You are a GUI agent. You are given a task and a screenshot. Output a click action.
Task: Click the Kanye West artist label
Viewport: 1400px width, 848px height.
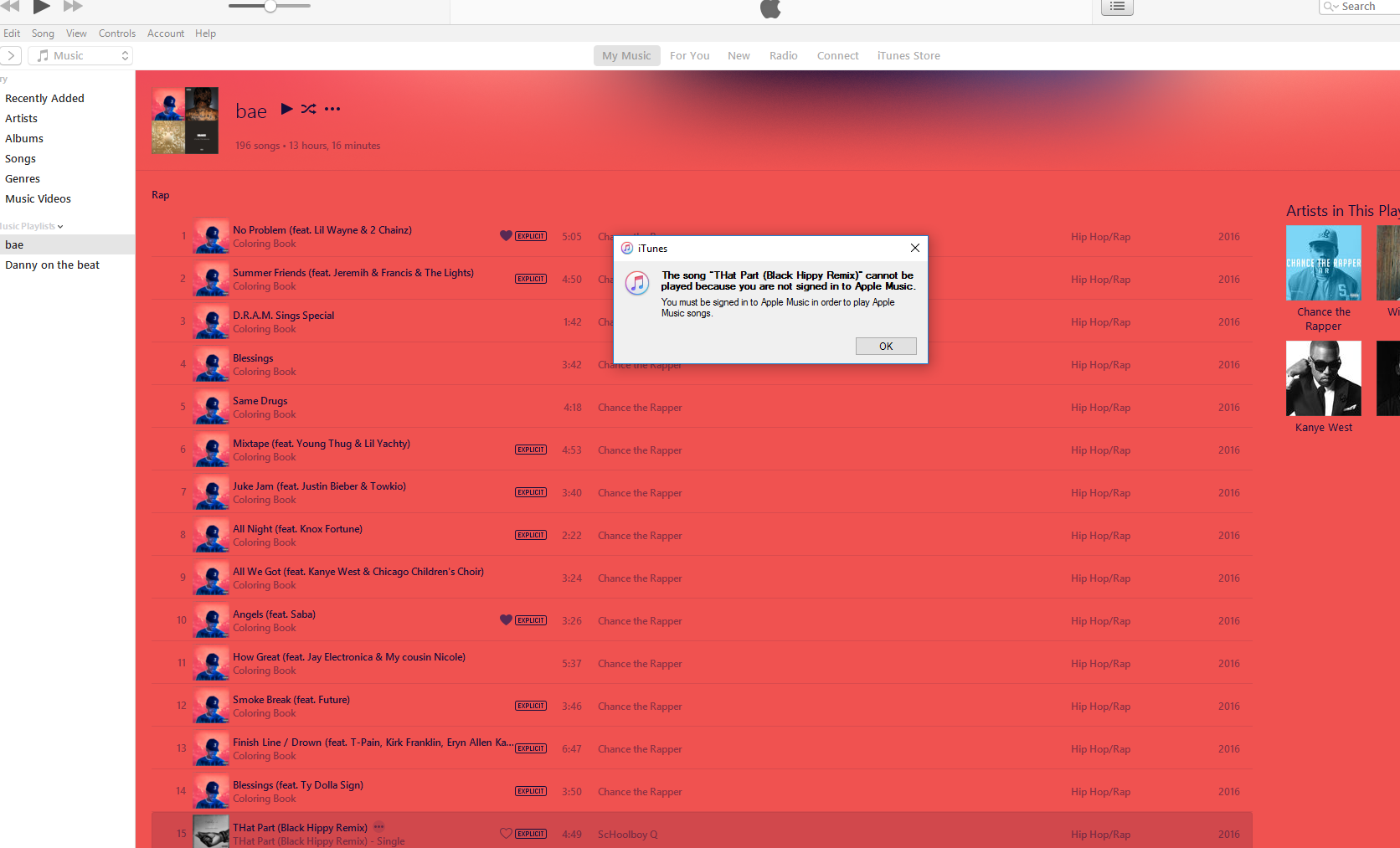(1324, 428)
